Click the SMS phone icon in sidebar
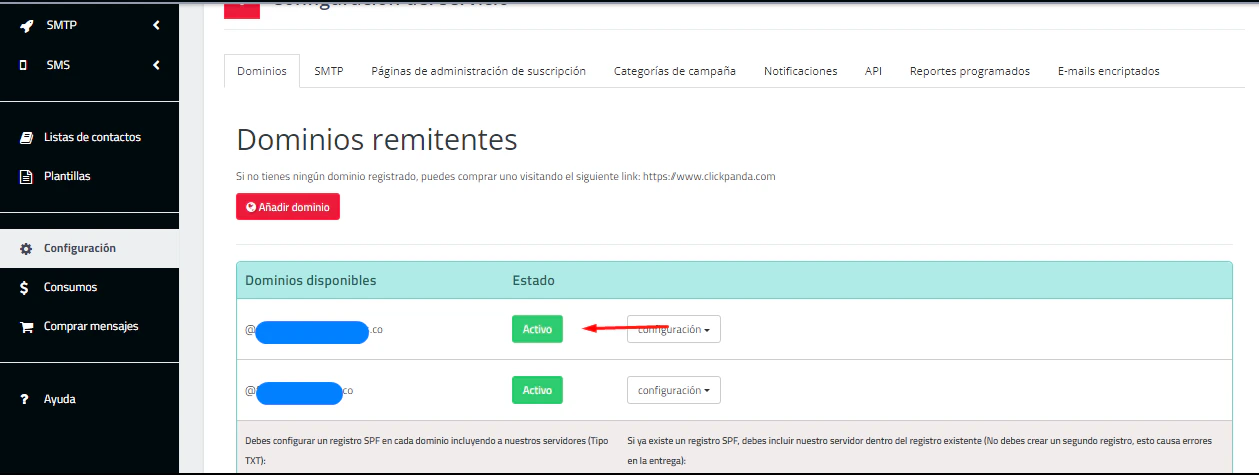 tap(24, 65)
